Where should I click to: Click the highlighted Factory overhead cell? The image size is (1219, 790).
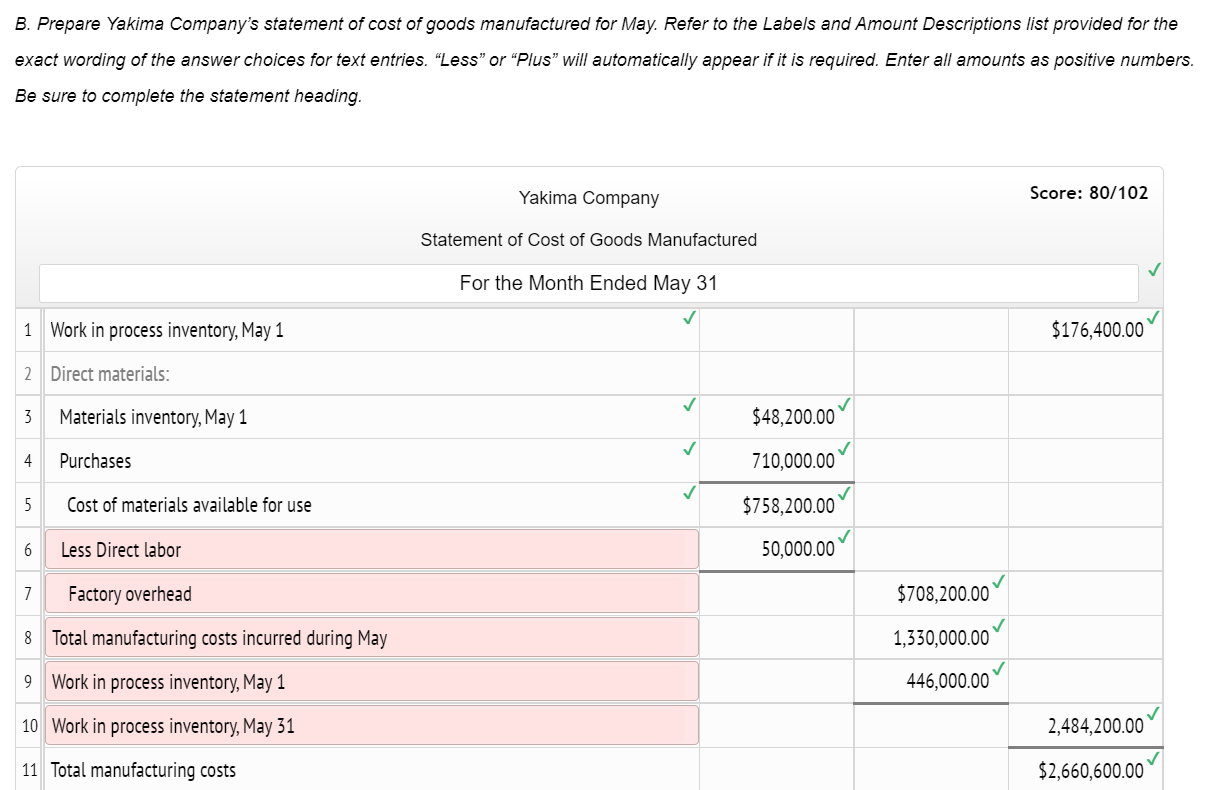click(370, 592)
